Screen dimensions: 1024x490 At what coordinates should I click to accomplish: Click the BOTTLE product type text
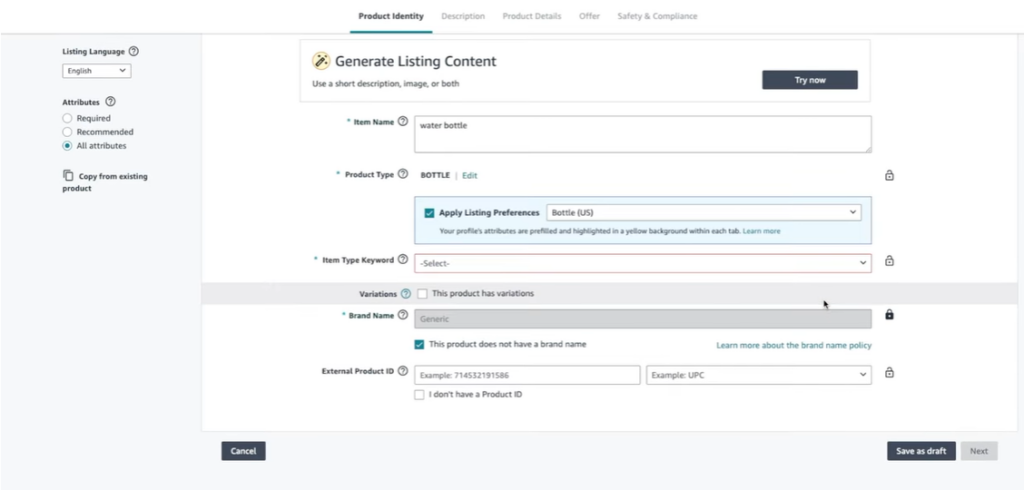coord(435,176)
